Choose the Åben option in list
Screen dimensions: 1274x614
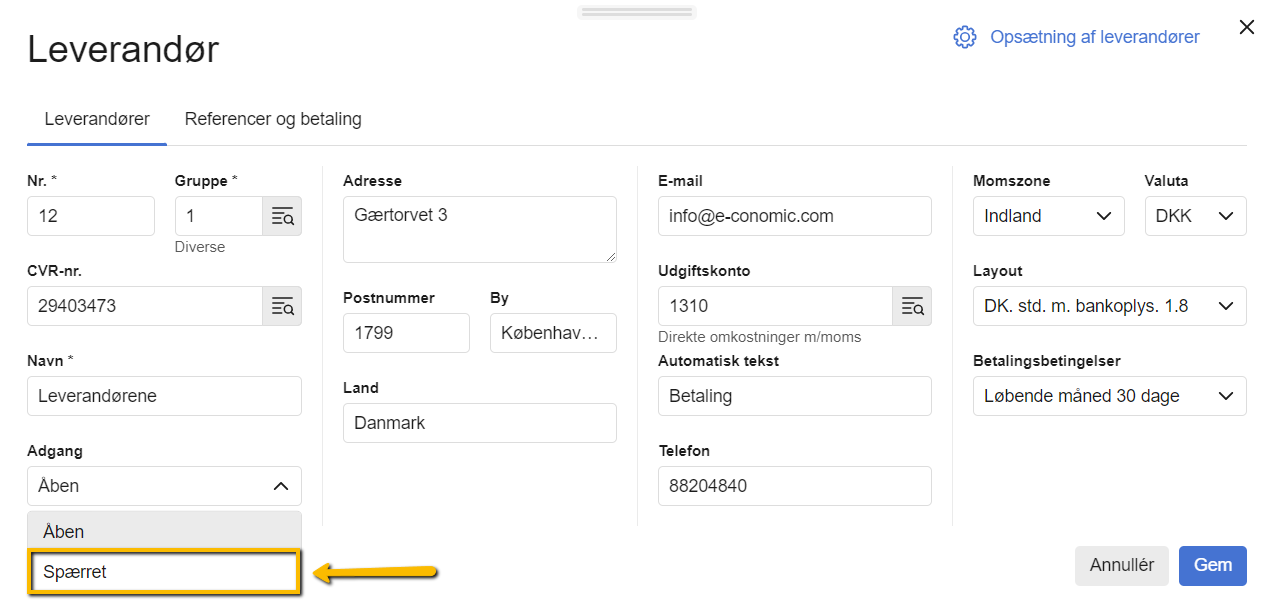tap(164, 531)
